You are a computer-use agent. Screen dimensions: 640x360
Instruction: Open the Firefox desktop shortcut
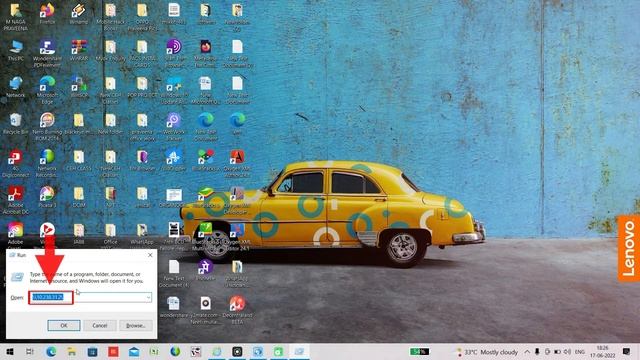click(47, 14)
